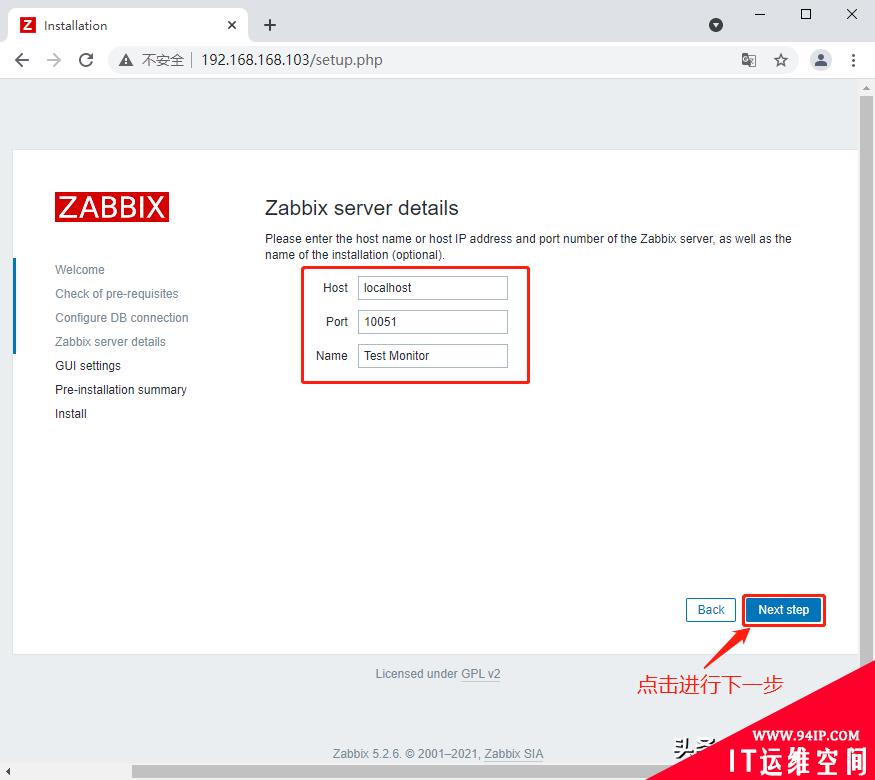This screenshot has width=875, height=780.
Task: Select the Check of pre-requisites step
Action: click(x=117, y=293)
